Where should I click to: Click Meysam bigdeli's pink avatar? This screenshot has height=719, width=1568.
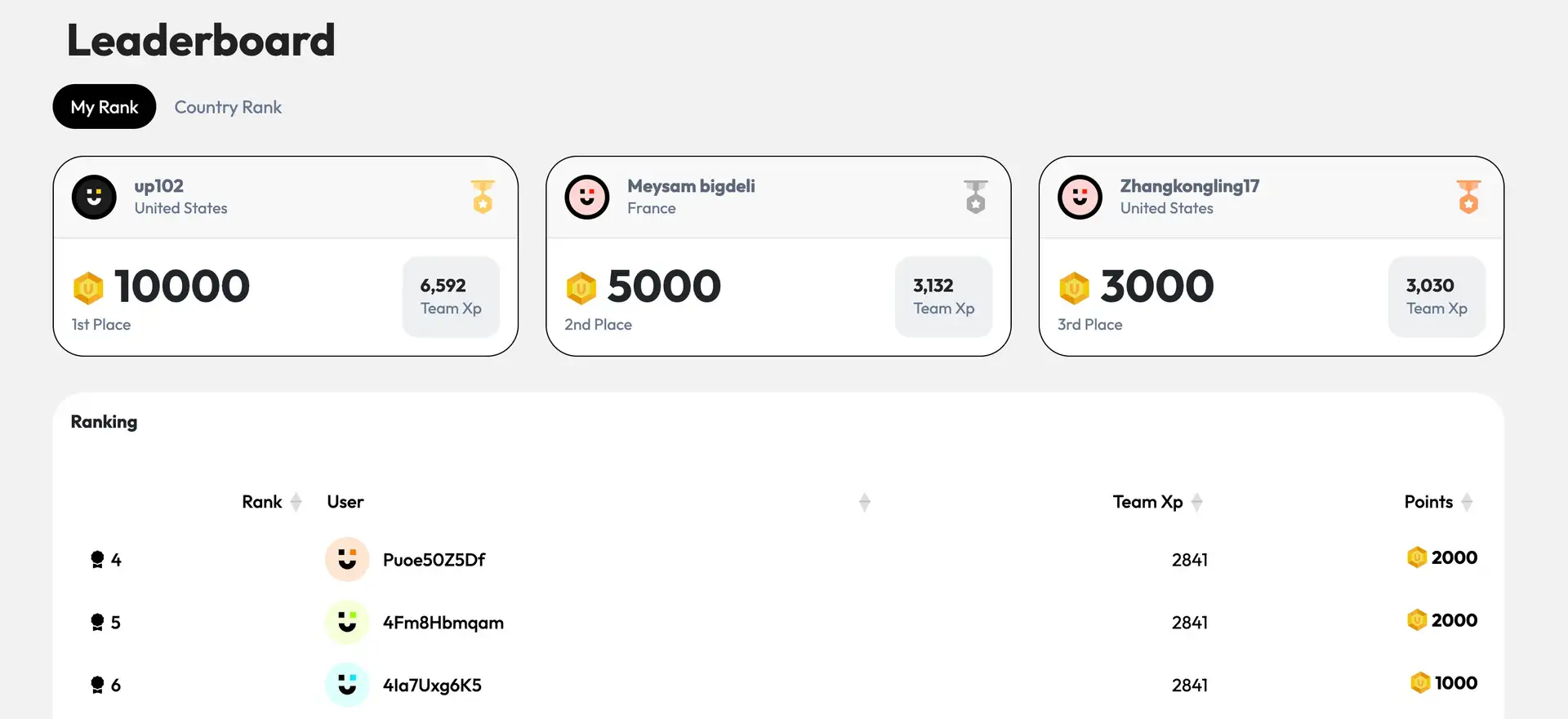tap(587, 197)
